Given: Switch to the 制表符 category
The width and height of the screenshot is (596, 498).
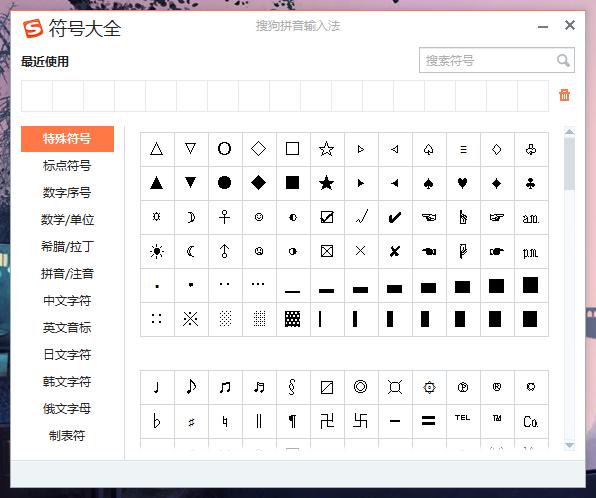Looking at the screenshot, I should click(67, 436).
